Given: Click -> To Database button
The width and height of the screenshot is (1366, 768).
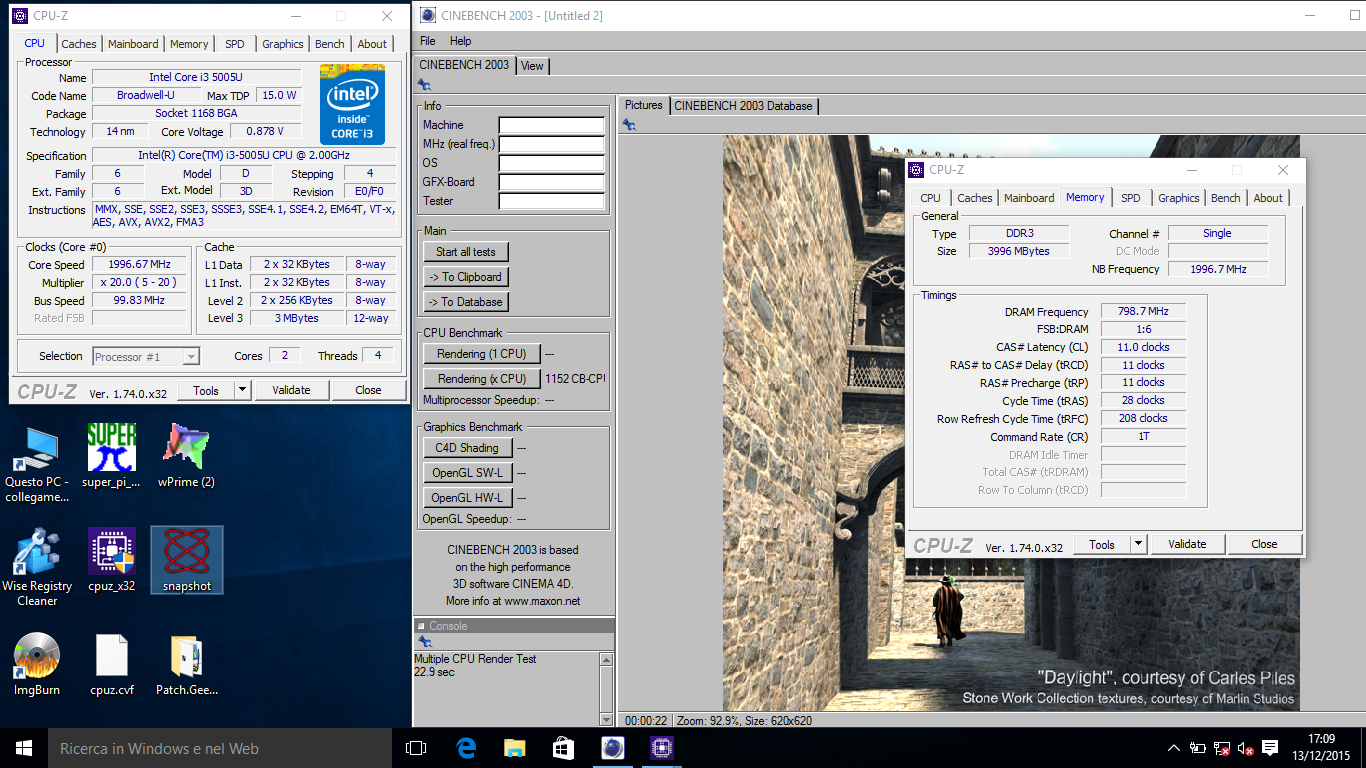Looking at the screenshot, I should (465, 302).
